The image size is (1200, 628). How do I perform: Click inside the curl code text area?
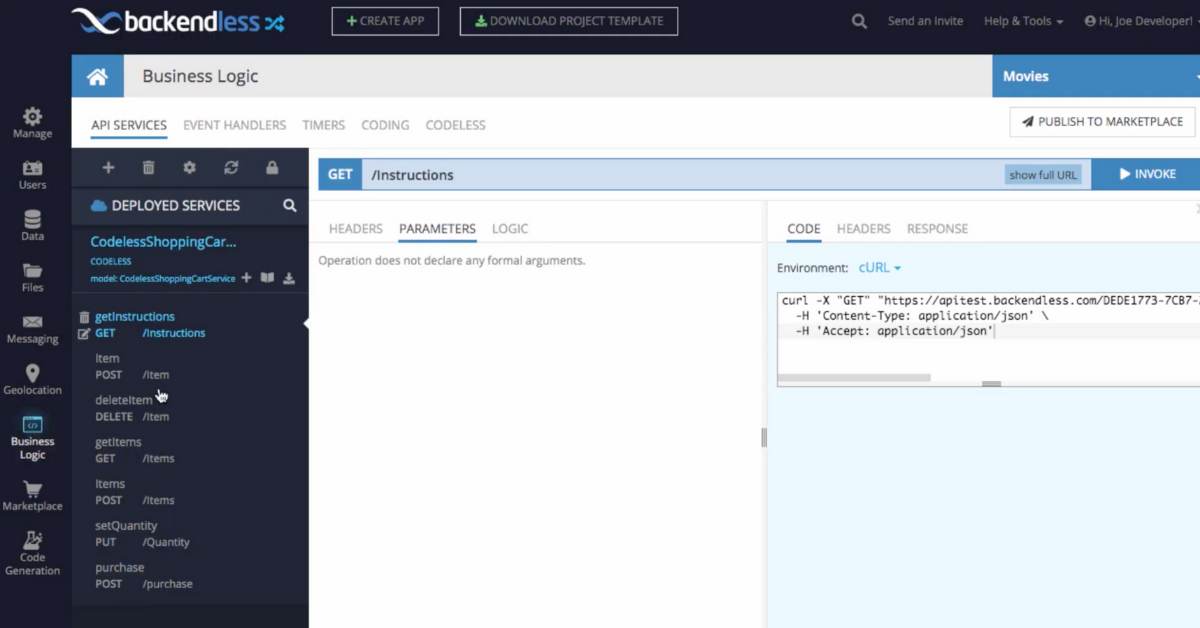(988, 340)
